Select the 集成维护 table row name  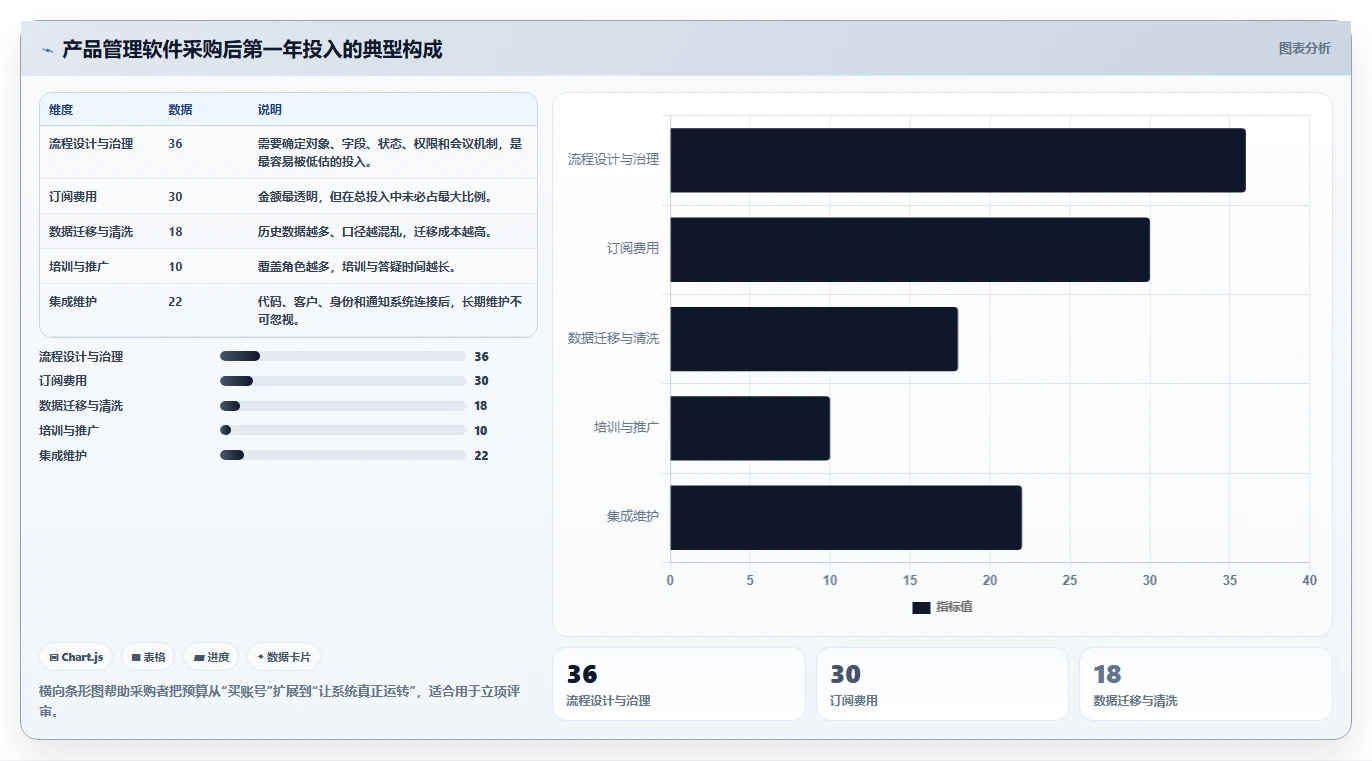(x=73, y=302)
